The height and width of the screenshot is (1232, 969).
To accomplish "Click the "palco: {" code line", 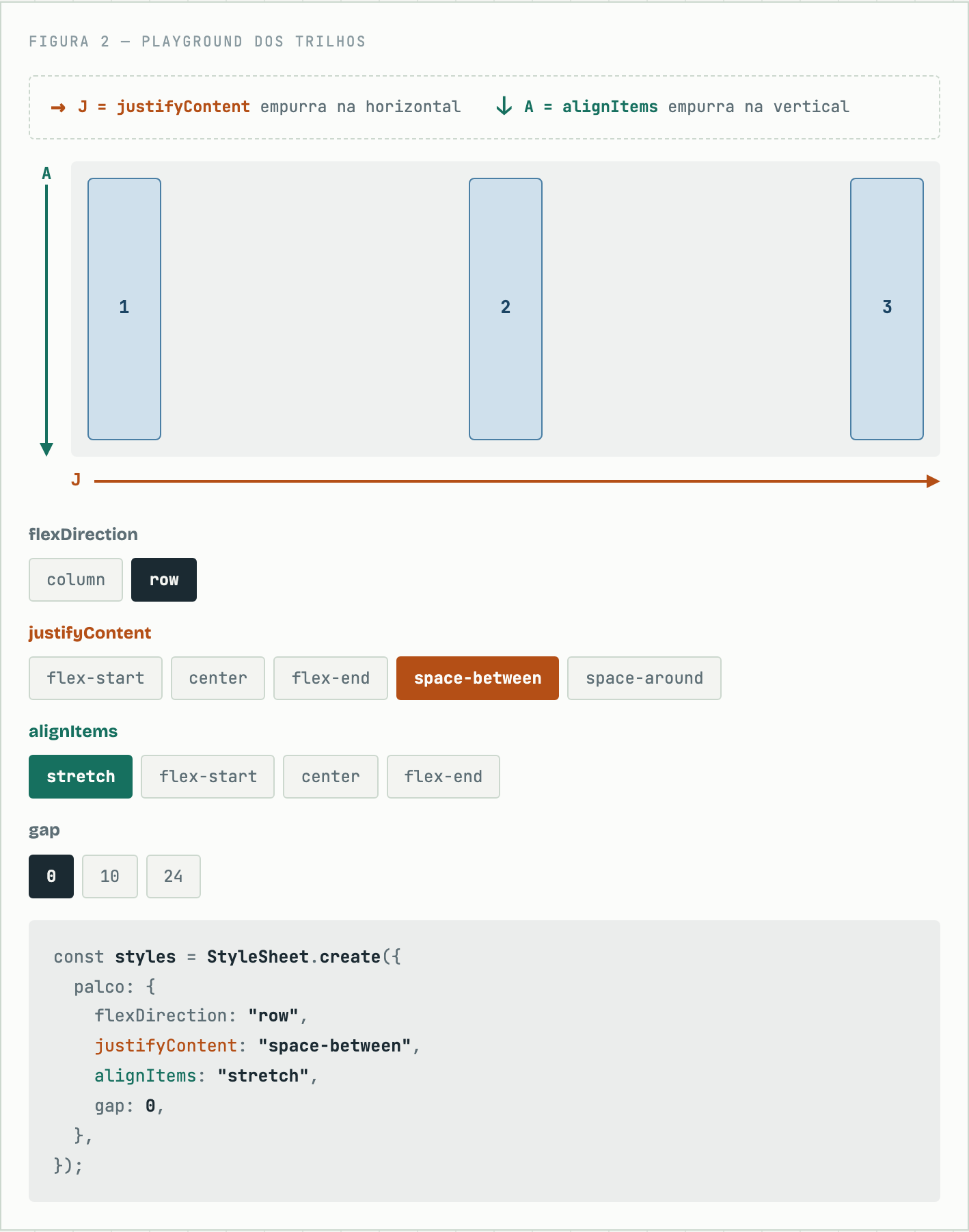I will click(x=115, y=987).
